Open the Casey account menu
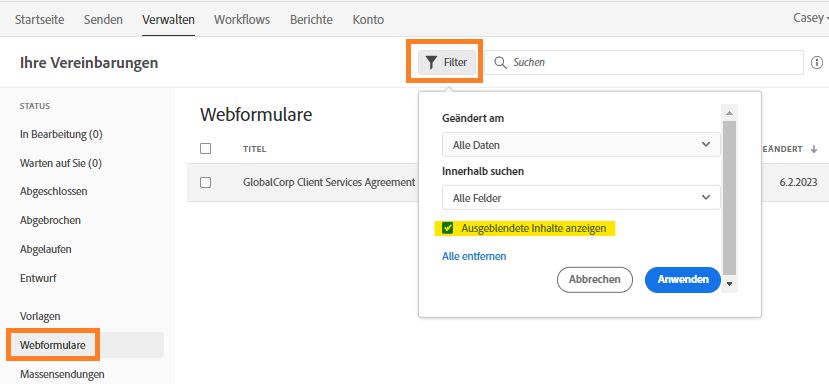The image size is (829, 384). click(x=810, y=18)
